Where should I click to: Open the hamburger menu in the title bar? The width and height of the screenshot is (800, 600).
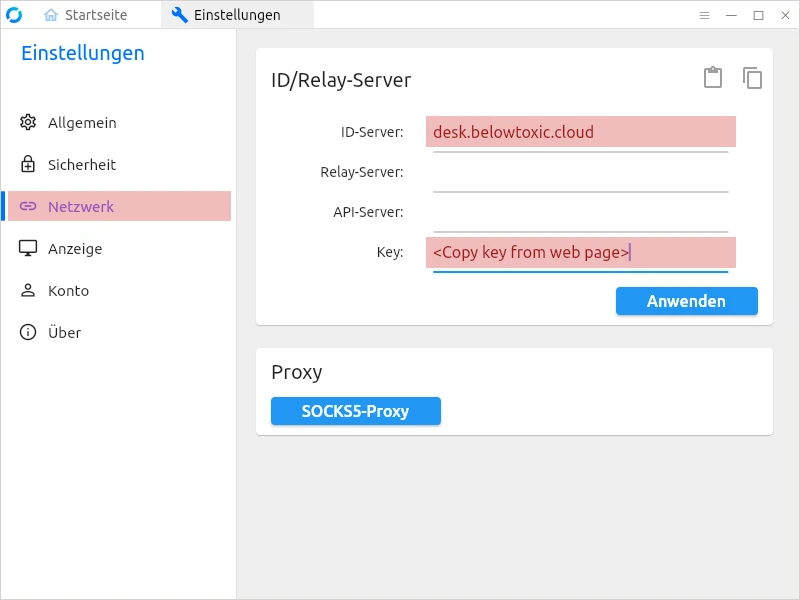tap(705, 15)
